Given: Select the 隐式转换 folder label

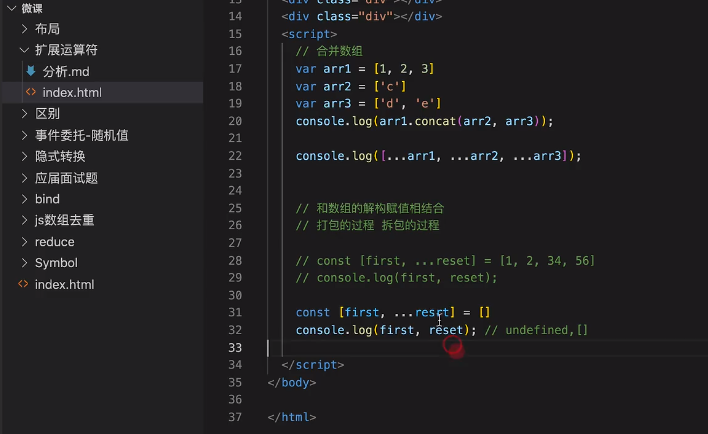Looking at the screenshot, I should click(60, 156).
